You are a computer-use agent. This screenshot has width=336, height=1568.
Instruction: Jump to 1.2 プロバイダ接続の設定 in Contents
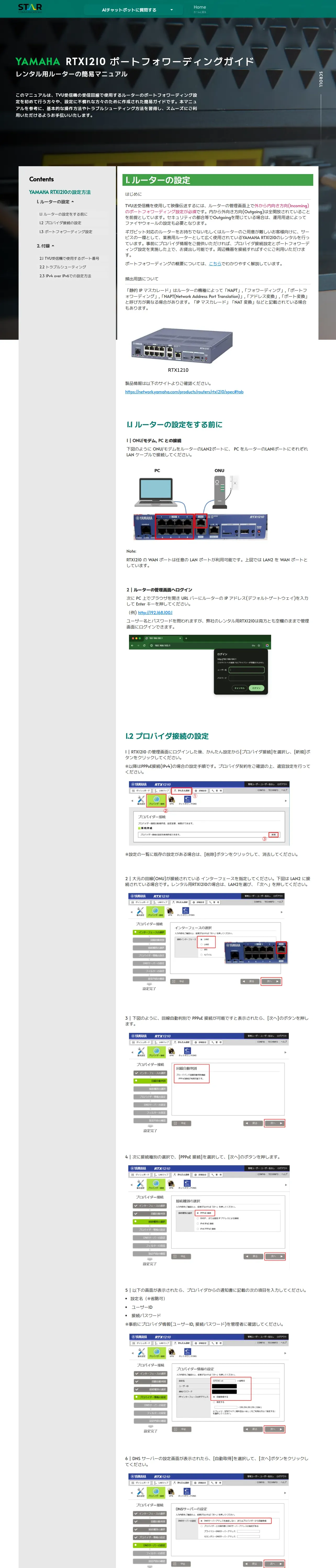[60, 223]
